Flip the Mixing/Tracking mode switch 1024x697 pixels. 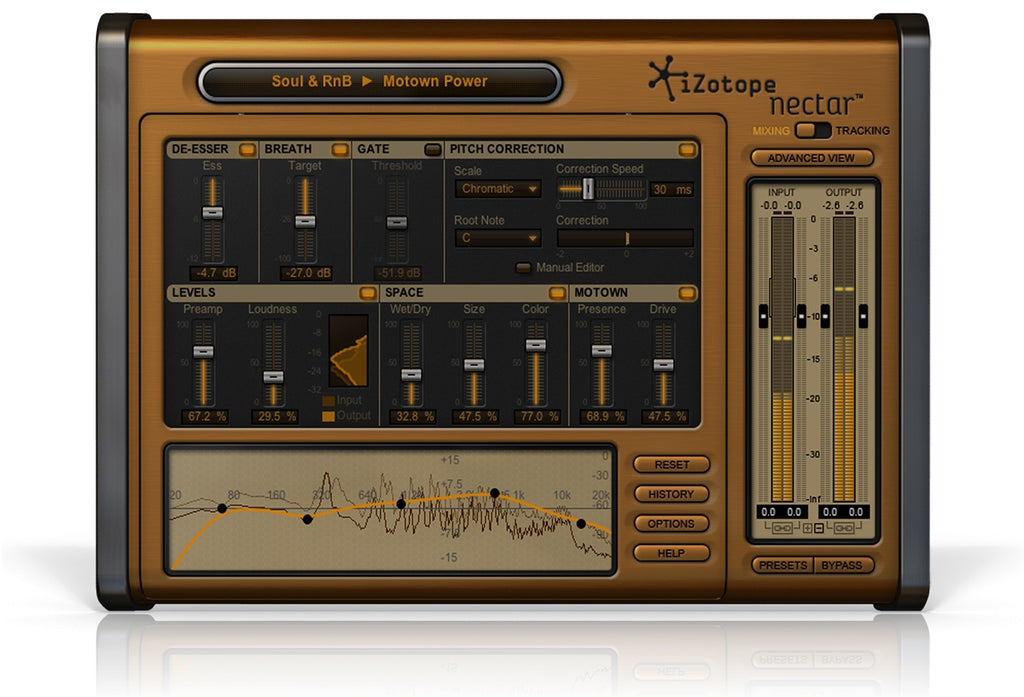point(813,130)
